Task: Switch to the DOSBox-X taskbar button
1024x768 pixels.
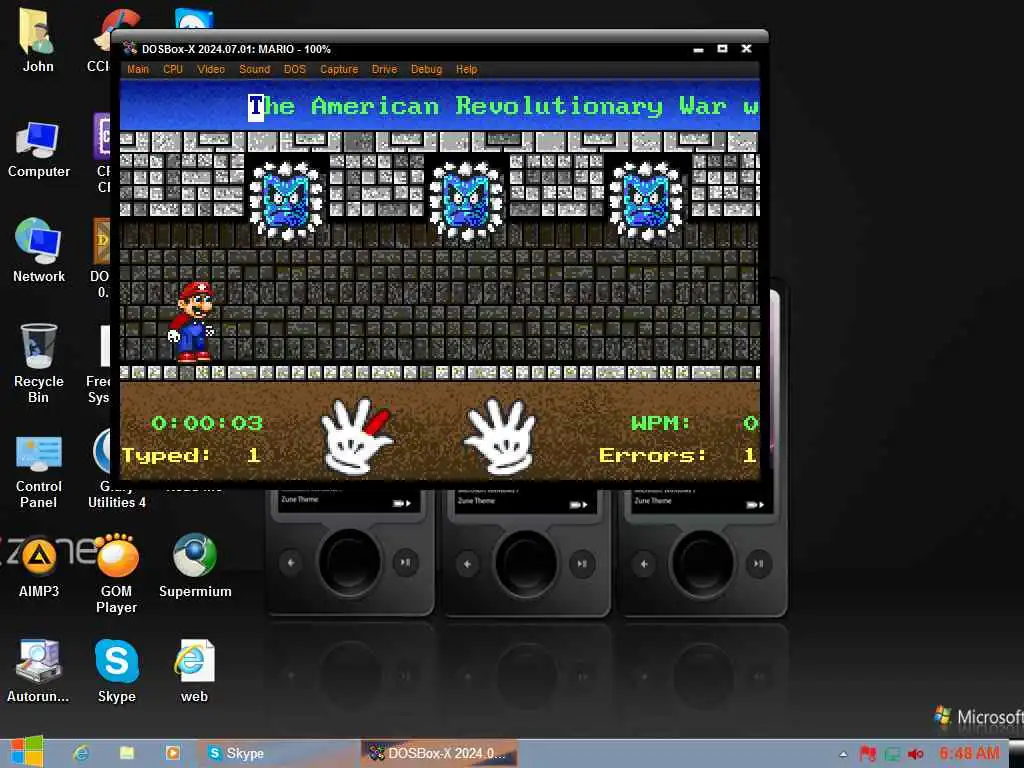Action: pos(439,753)
